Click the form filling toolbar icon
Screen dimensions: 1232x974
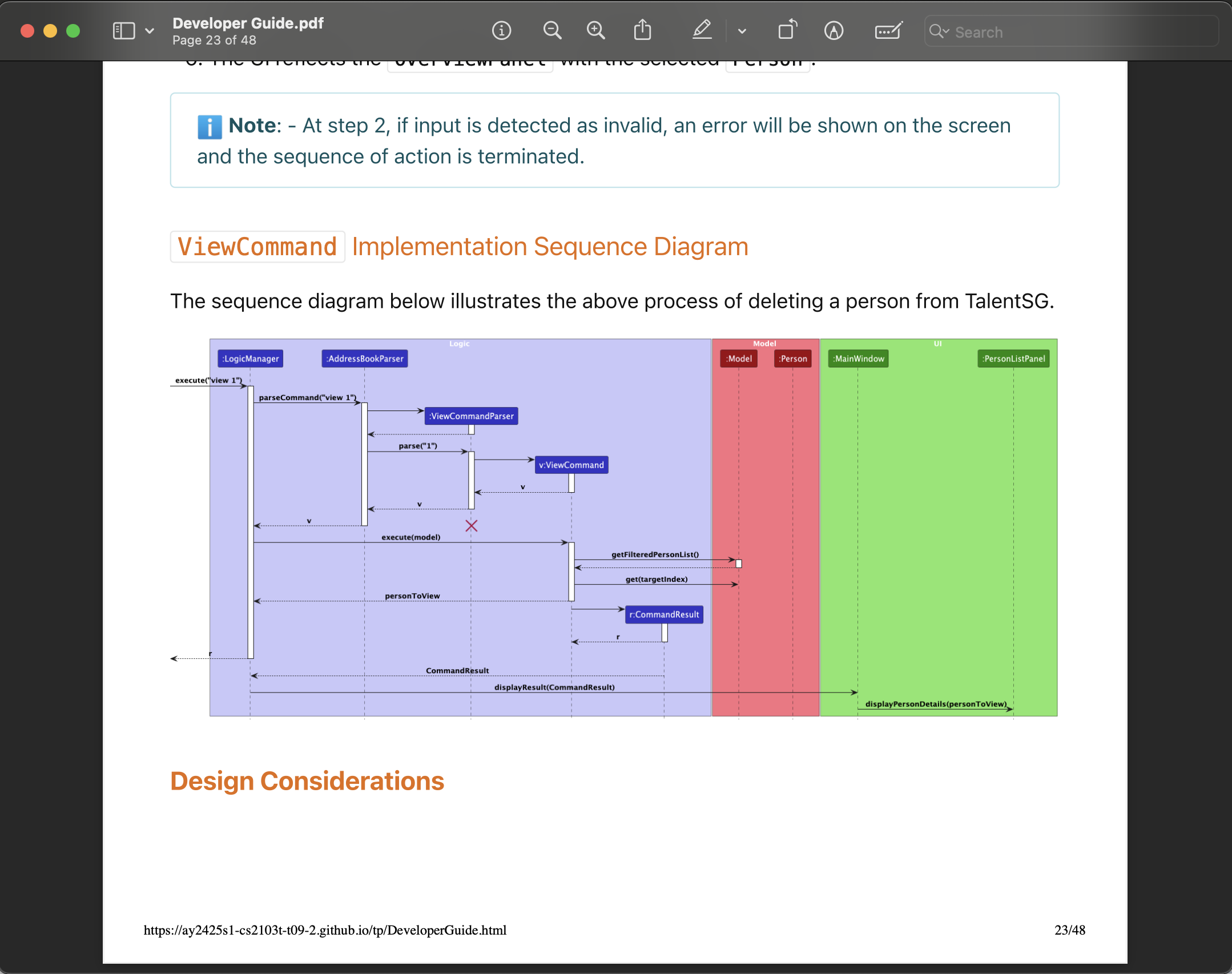(888, 30)
